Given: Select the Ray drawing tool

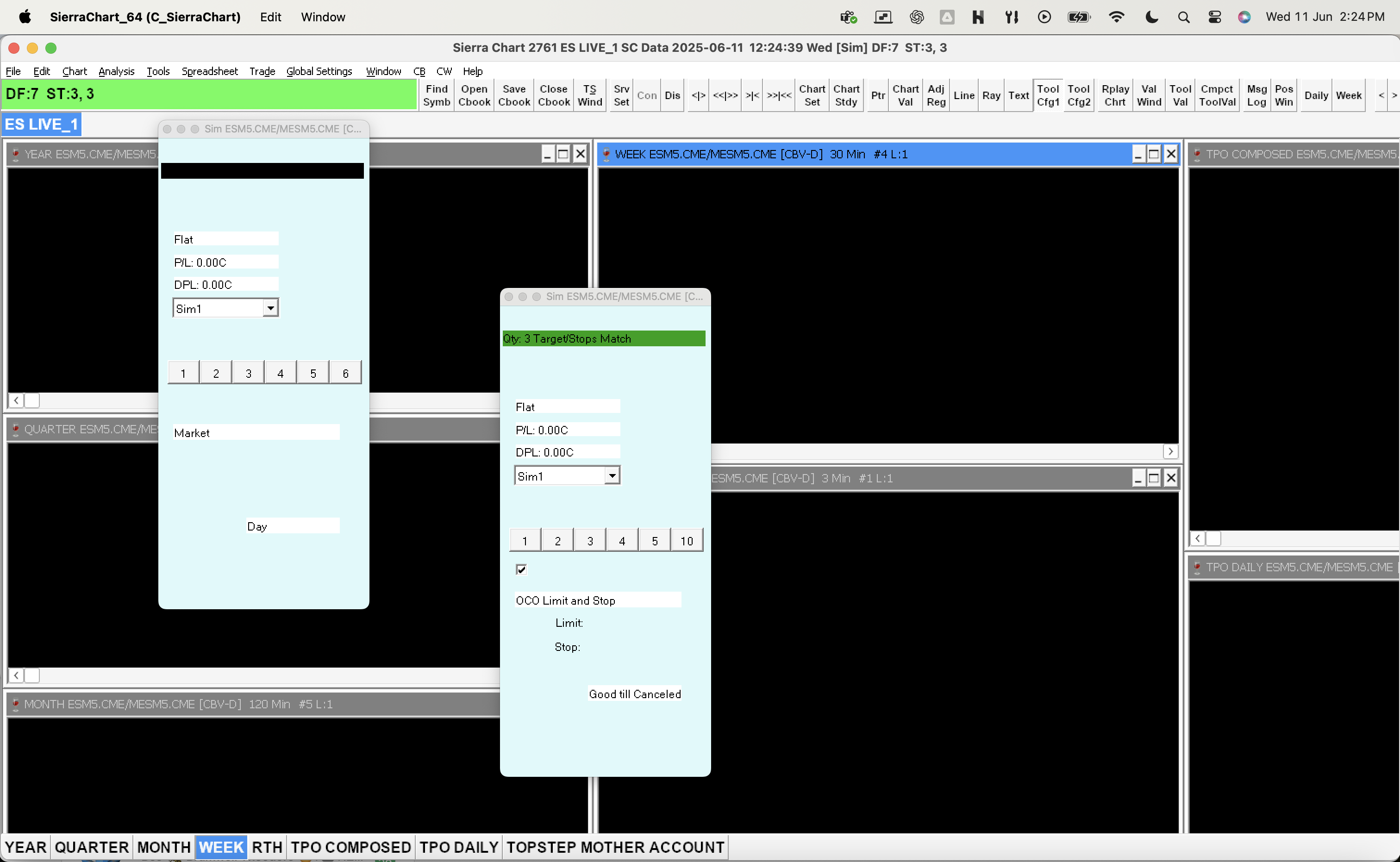Looking at the screenshot, I should 991,95.
